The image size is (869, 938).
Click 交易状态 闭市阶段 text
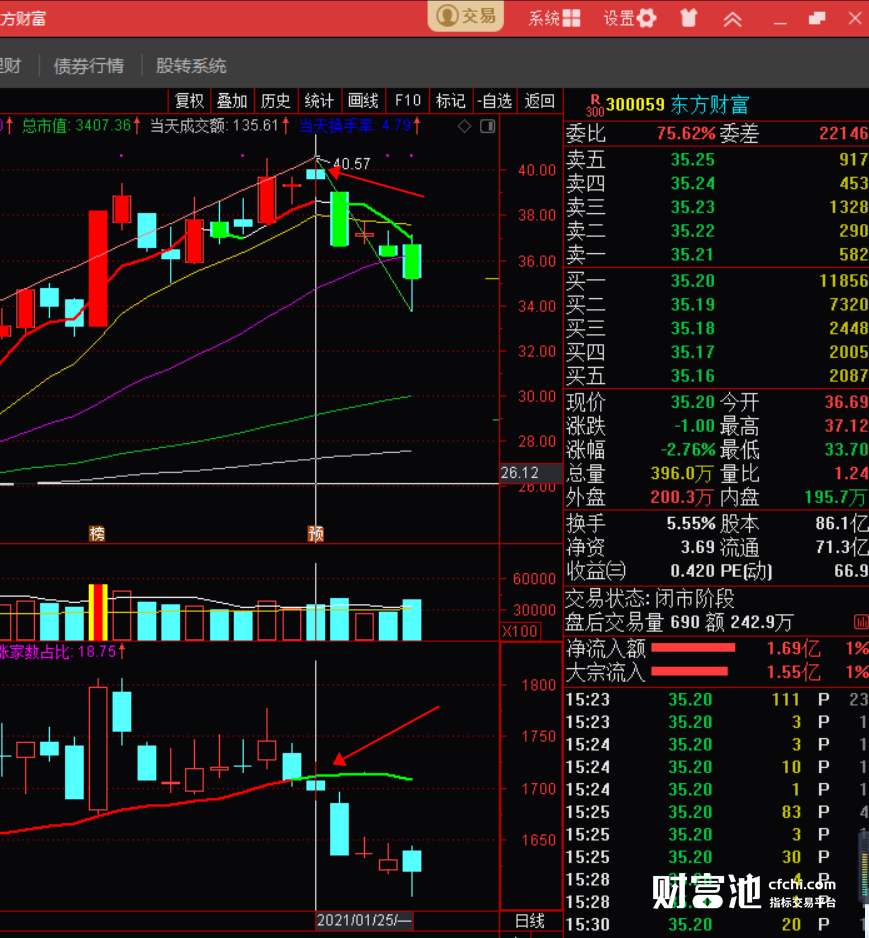[650, 598]
